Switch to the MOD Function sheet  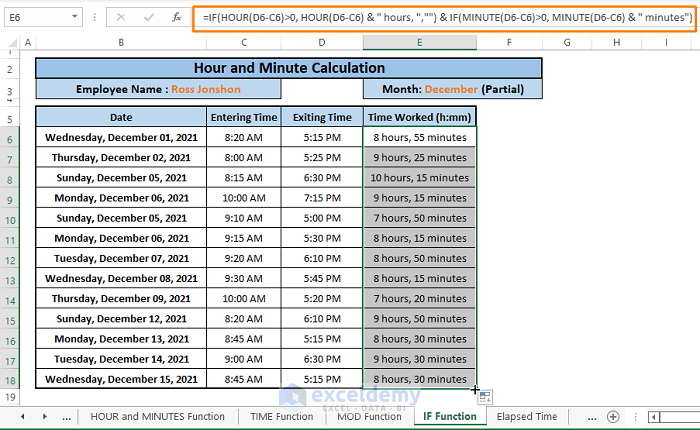click(x=369, y=417)
